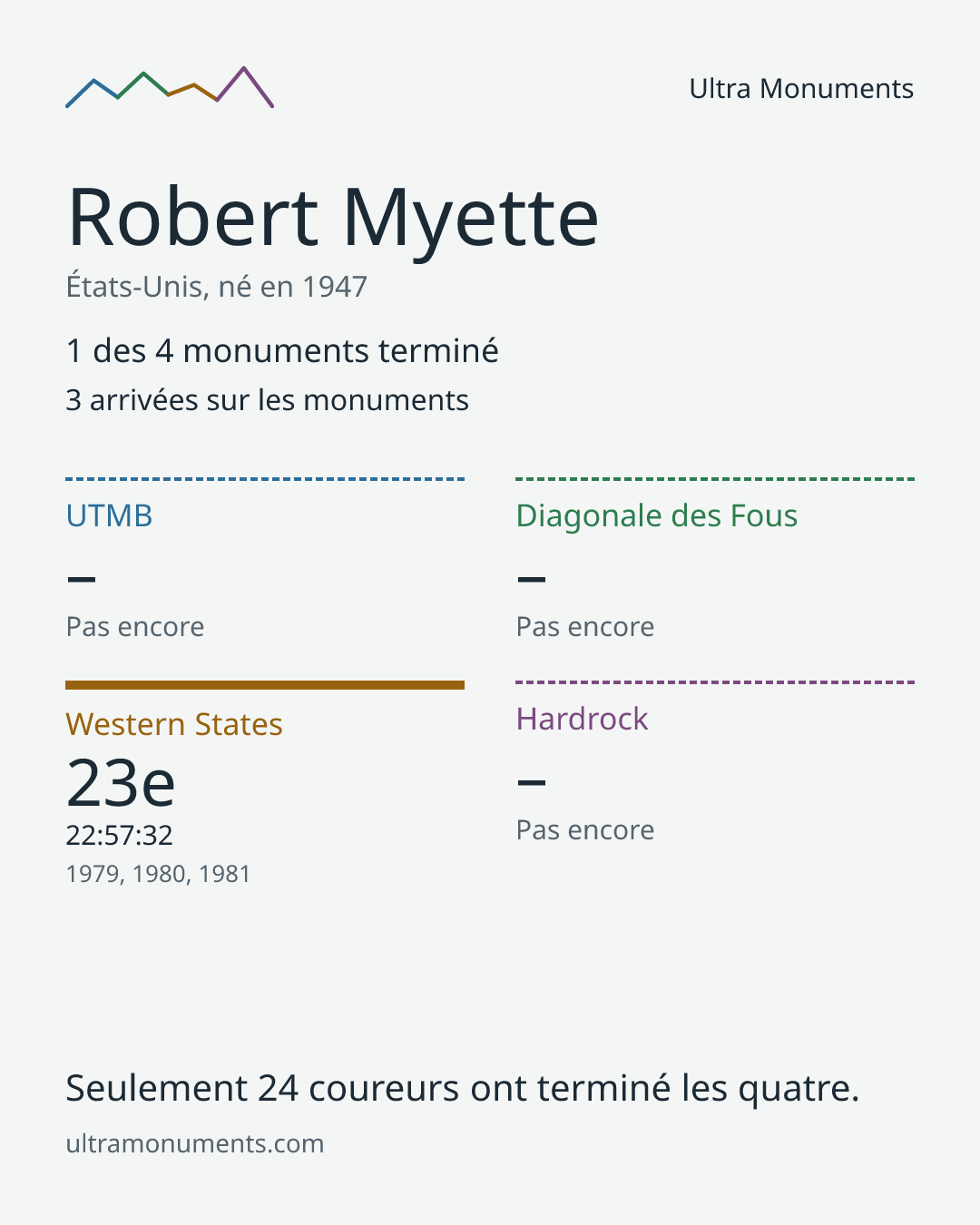Visit the ultramonuments.com link
Image resolution: width=980 pixels, height=1225 pixels.
195,1143
